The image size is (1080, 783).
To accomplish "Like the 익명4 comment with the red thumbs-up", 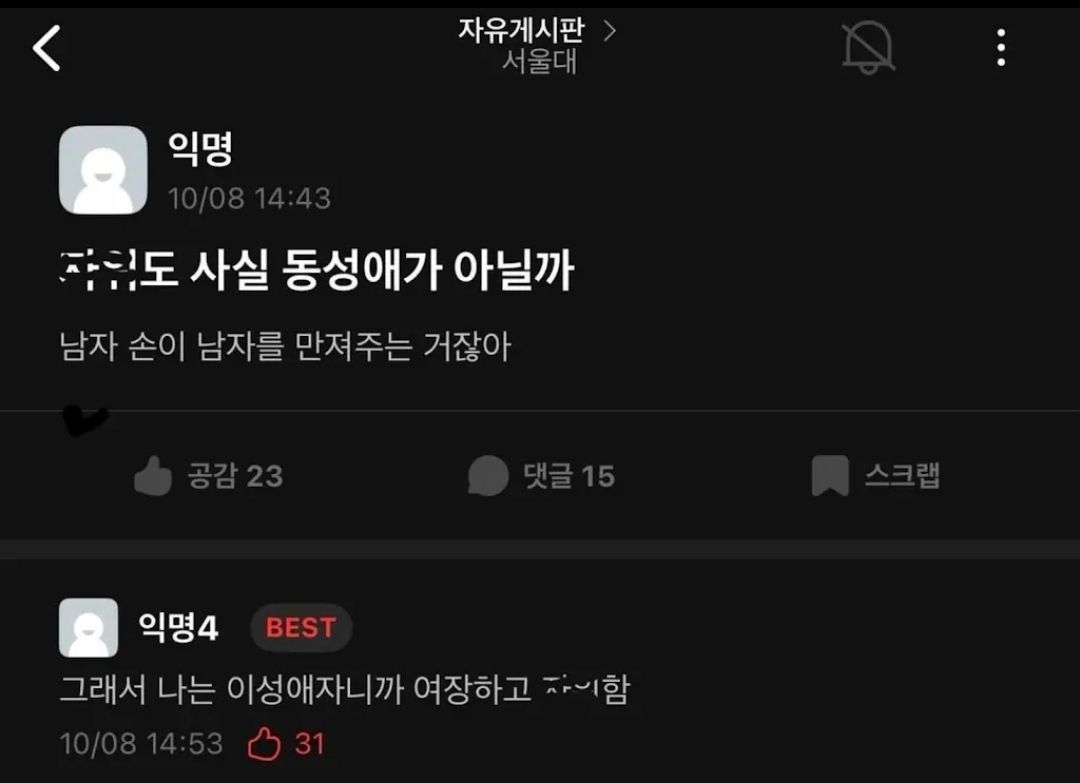I will [x=264, y=744].
